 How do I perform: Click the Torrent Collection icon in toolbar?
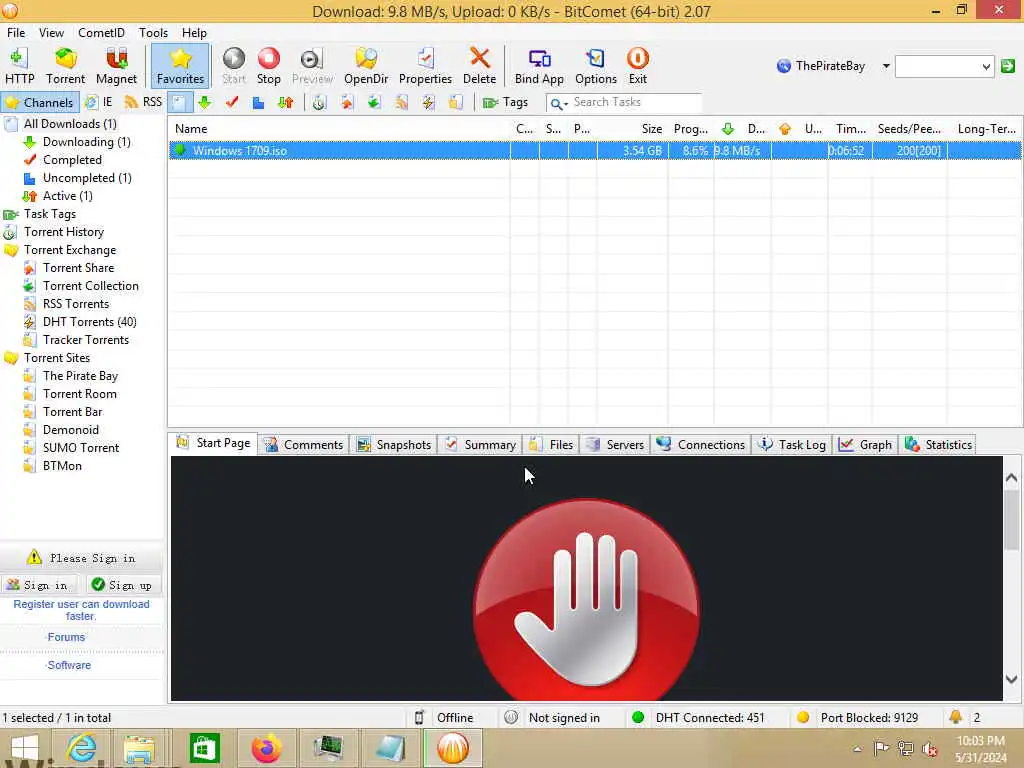374,103
